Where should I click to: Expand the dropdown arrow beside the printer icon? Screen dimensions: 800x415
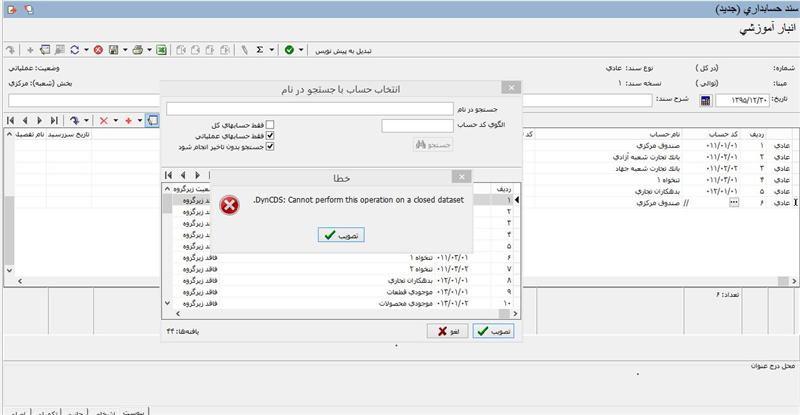148,49
